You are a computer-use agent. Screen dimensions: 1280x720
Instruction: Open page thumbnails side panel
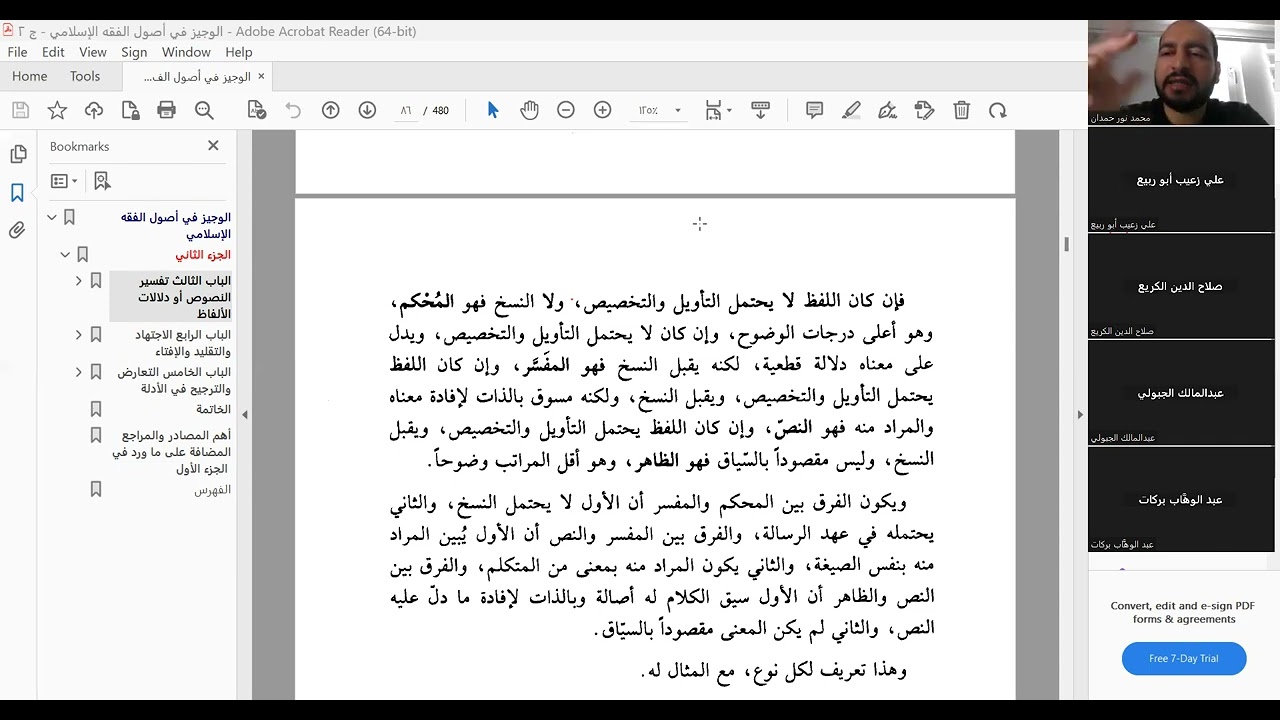[18, 154]
